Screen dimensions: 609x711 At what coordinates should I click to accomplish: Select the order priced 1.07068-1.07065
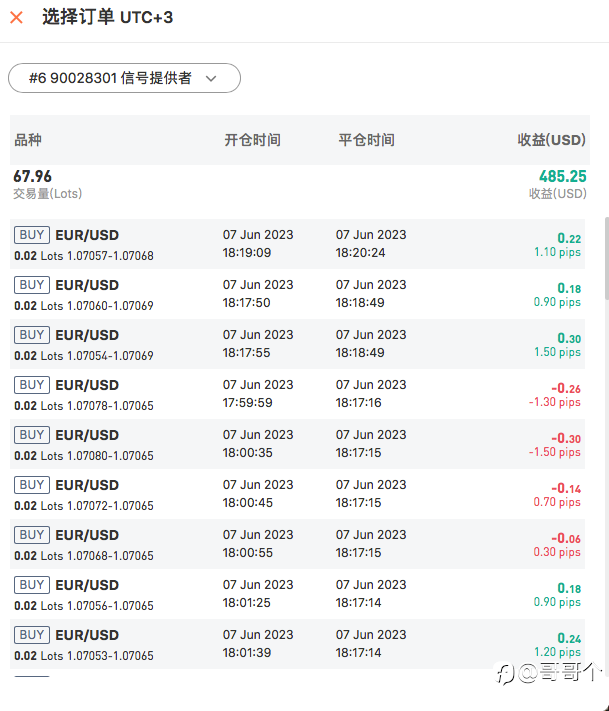[297, 544]
